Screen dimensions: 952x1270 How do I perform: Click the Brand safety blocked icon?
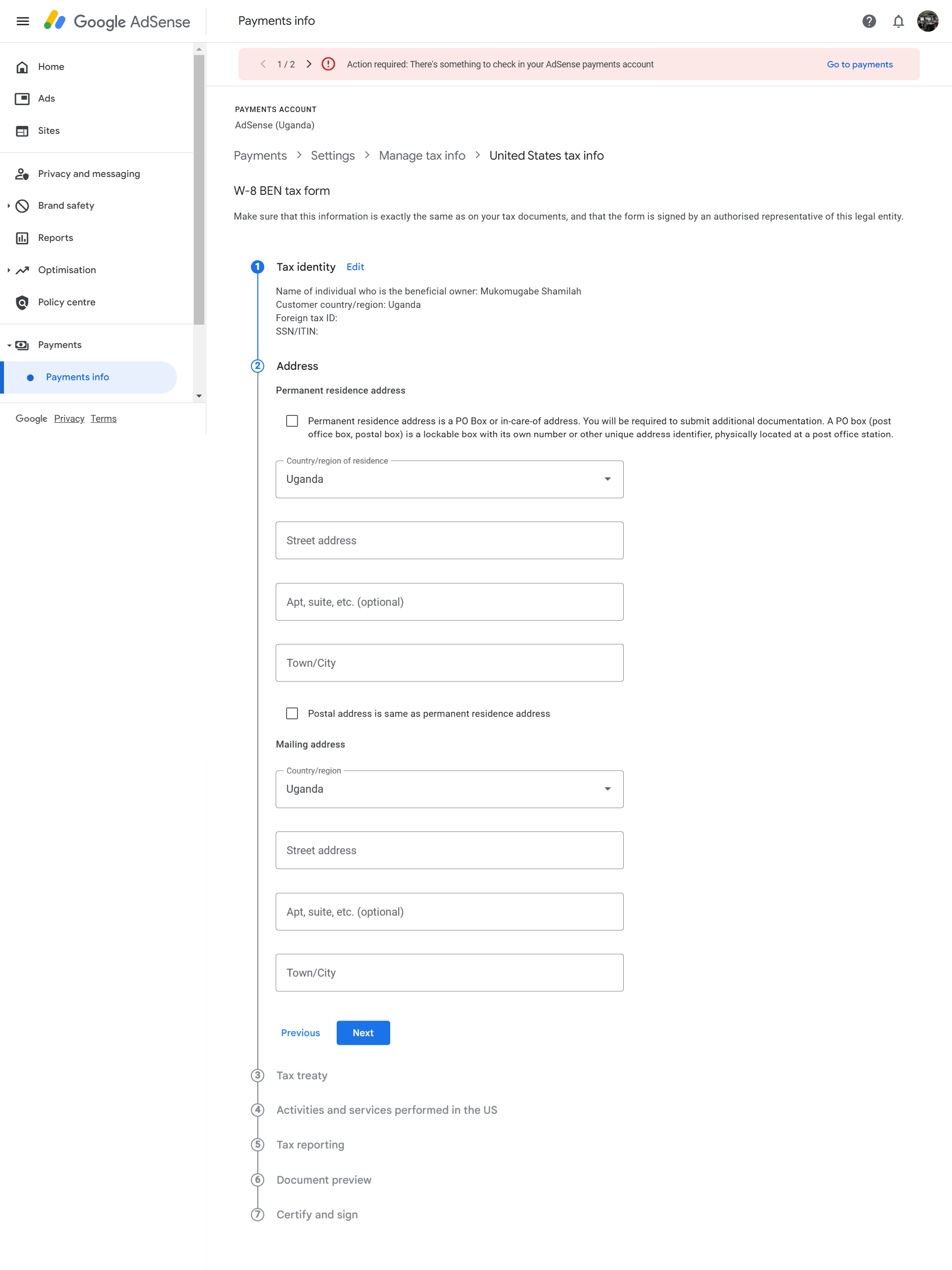click(x=22, y=206)
